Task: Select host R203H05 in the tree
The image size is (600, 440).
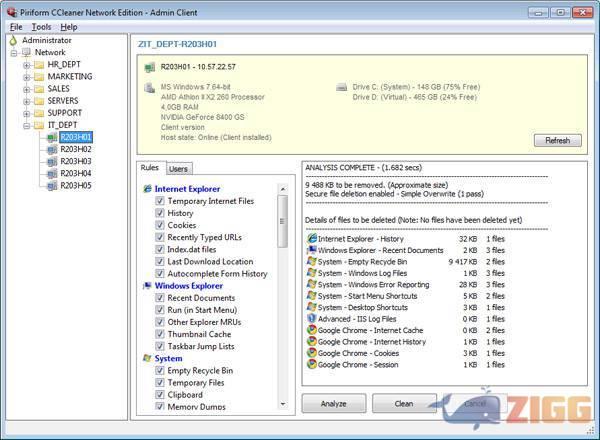Action: [76, 186]
